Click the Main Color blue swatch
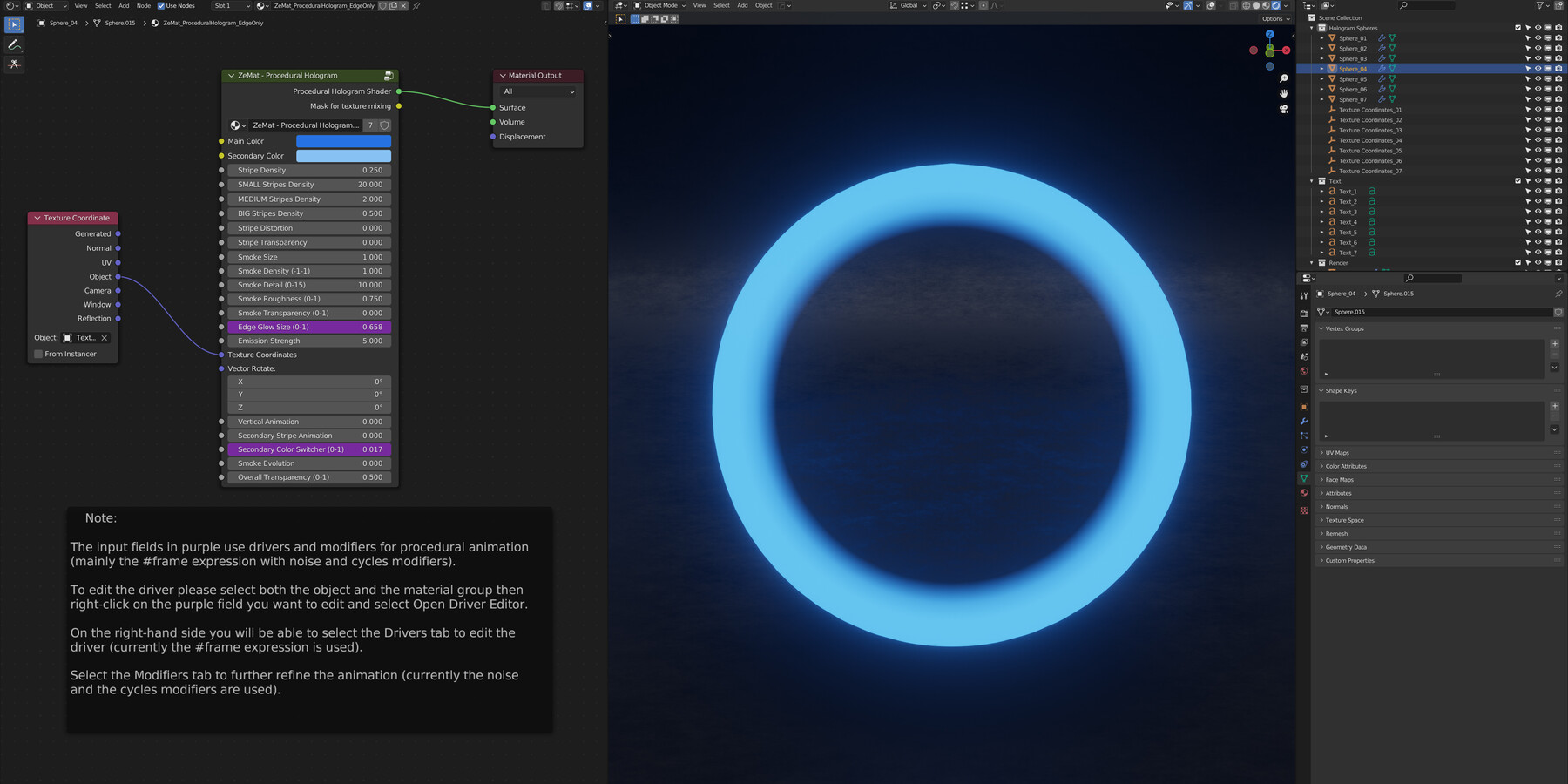1568x784 pixels. point(344,140)
